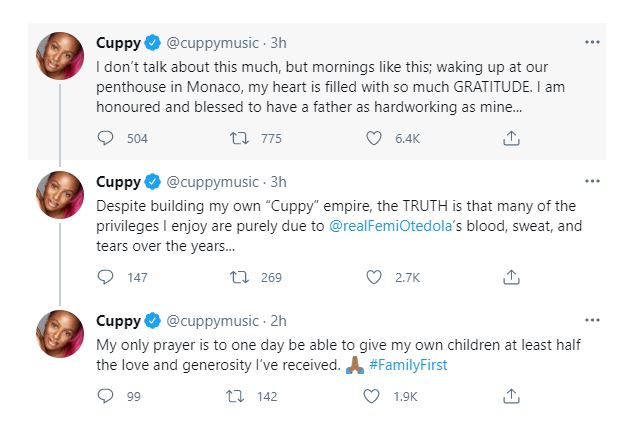Reply to the "Cuppy" empire tweet
635x423 pixels.
coord(105,277)
